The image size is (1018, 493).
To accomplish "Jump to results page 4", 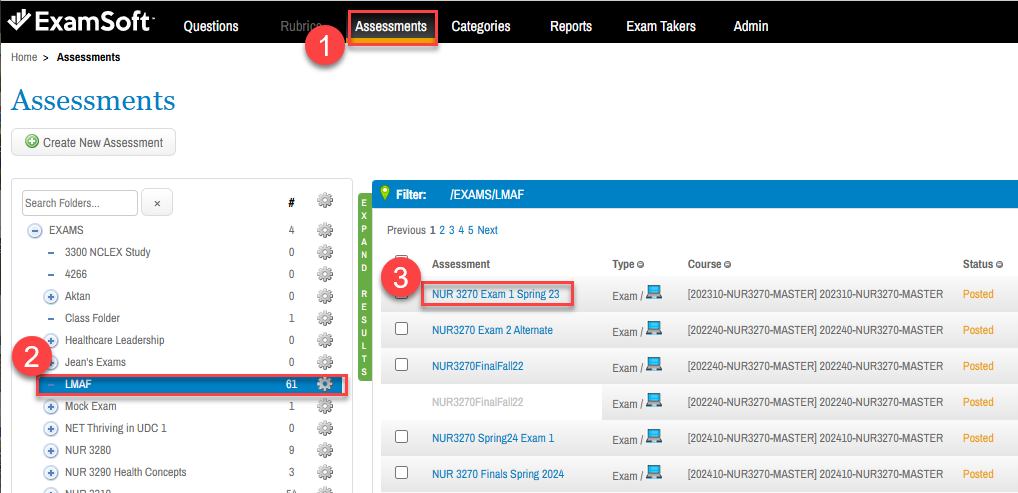I will click(461, 230).
